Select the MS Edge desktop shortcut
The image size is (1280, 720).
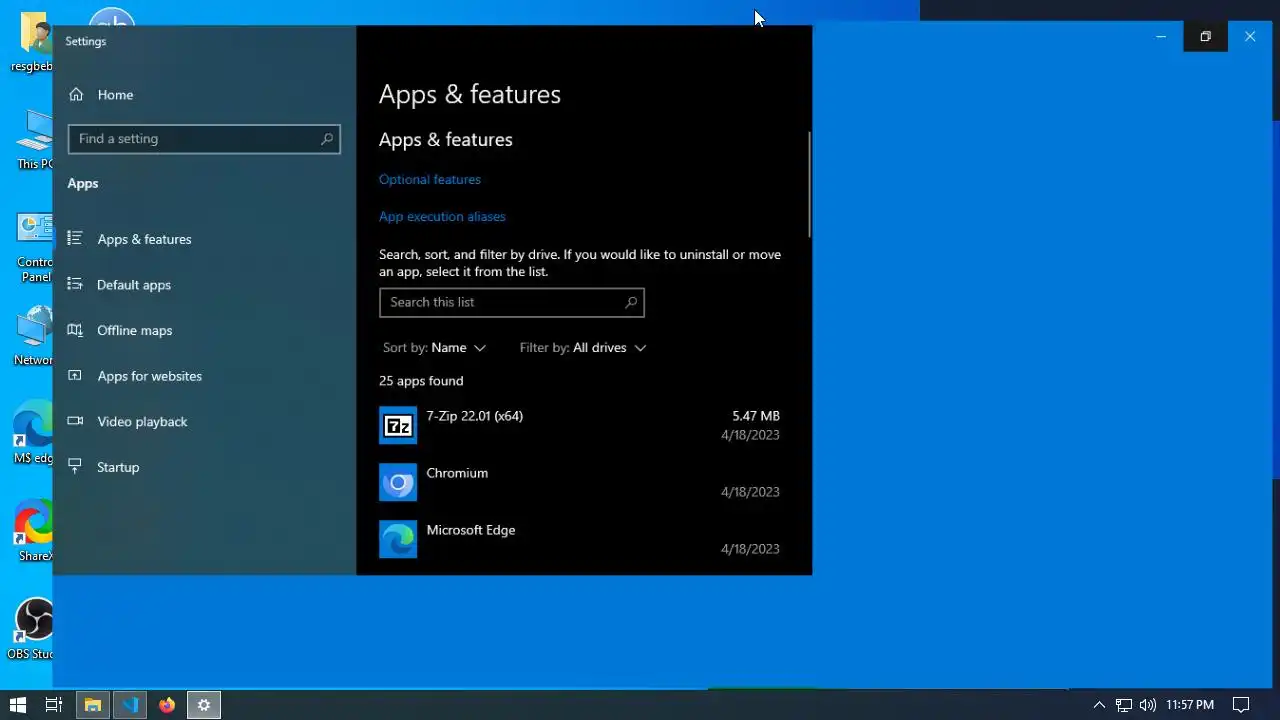[x=33, y=434]
